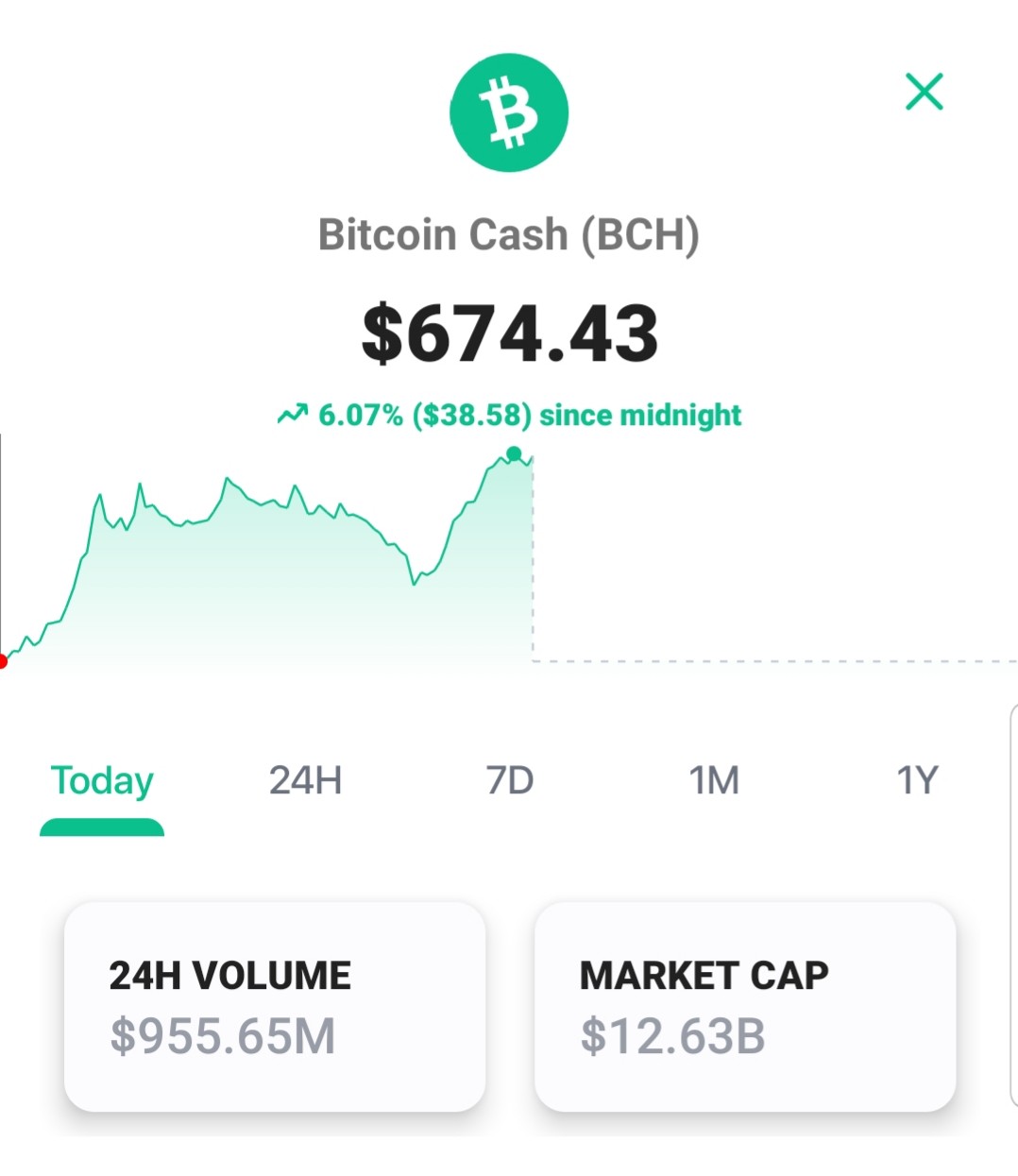Switch chart range to 24H
Screen dimensions: 1018x1176
[305, 780]
